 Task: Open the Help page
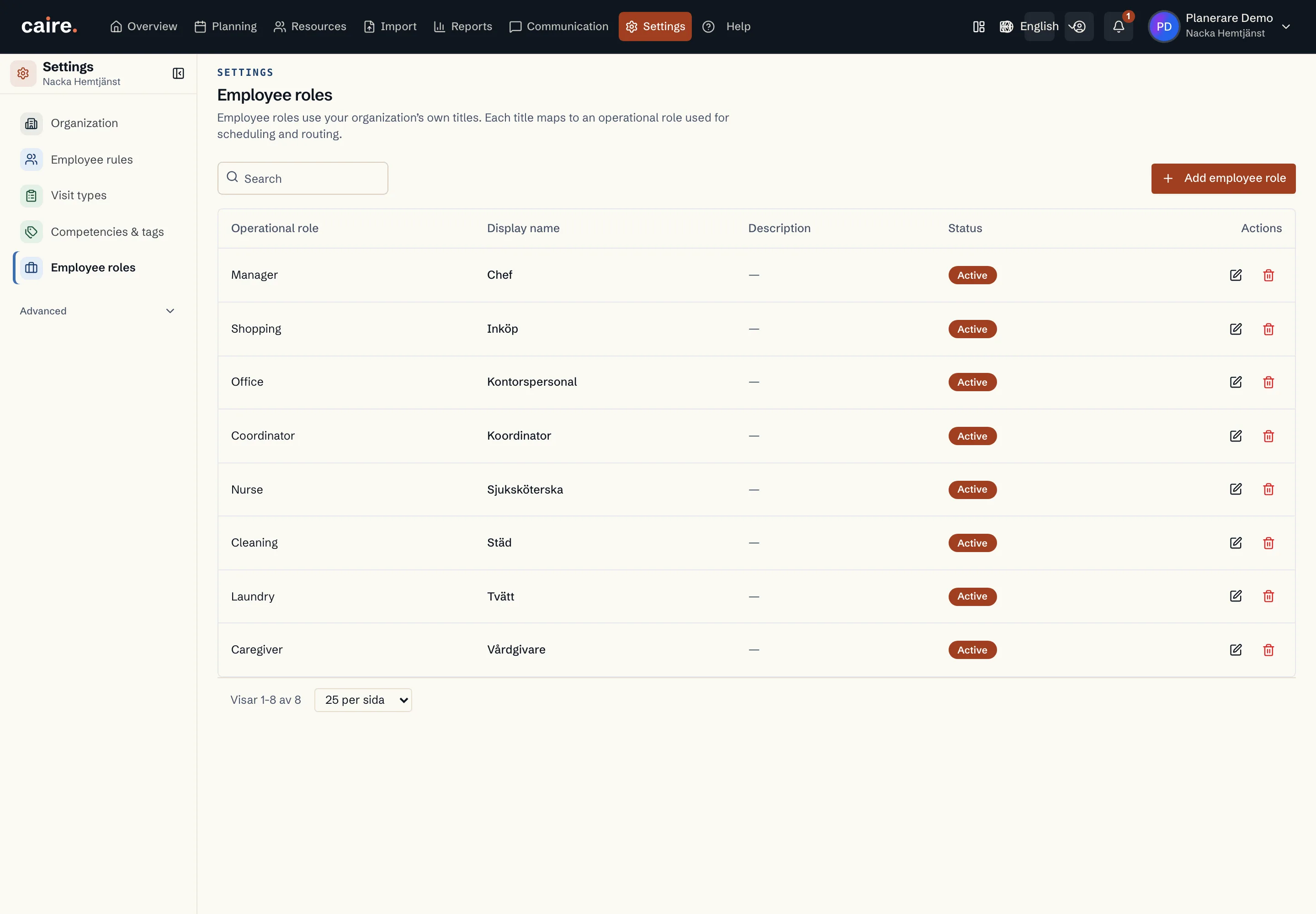(726, 27)
